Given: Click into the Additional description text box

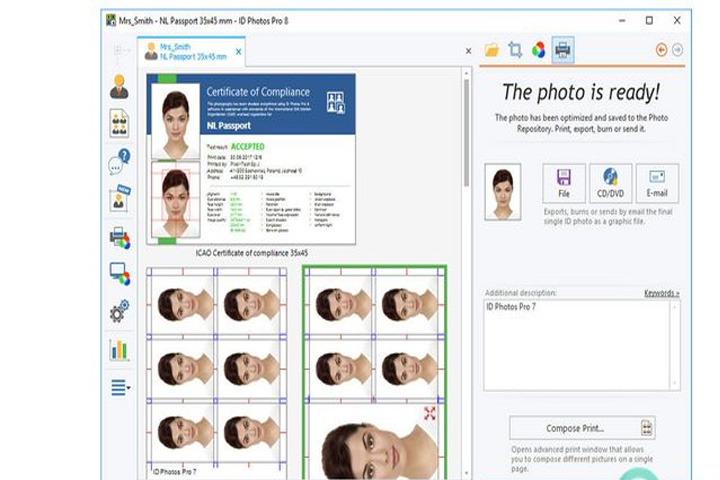Looking at the screenshot, I should pyautogui.click(x=582, y=345).
